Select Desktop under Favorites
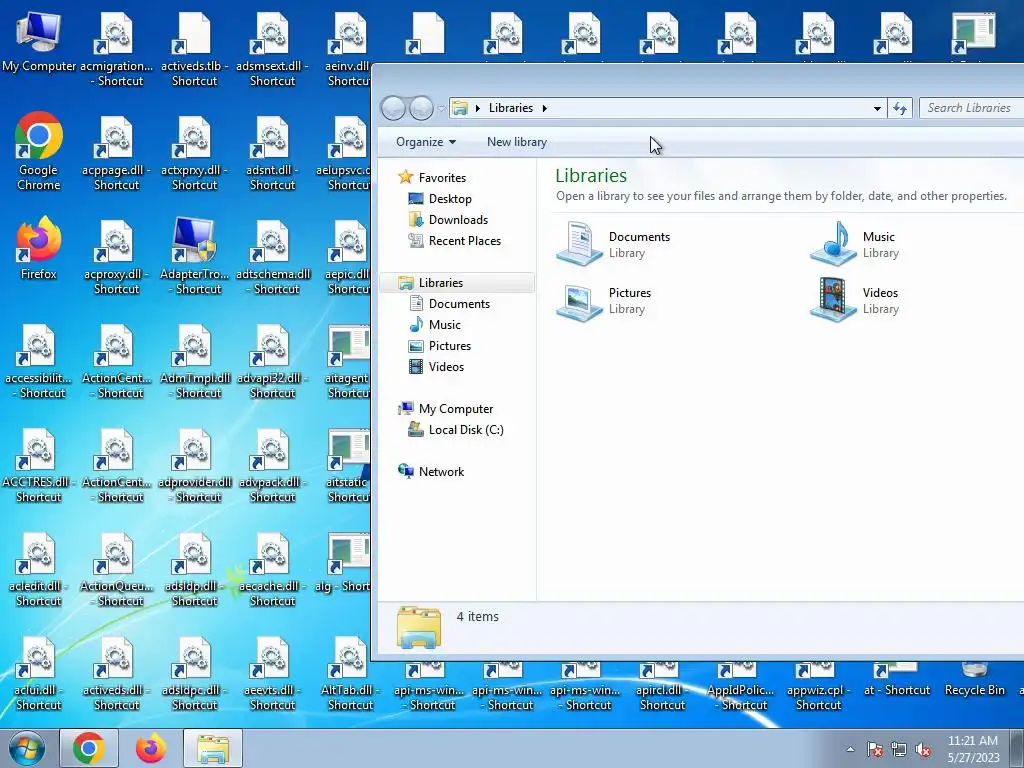The height and width of the screenshot is (768, 1024). pos(440,199)
